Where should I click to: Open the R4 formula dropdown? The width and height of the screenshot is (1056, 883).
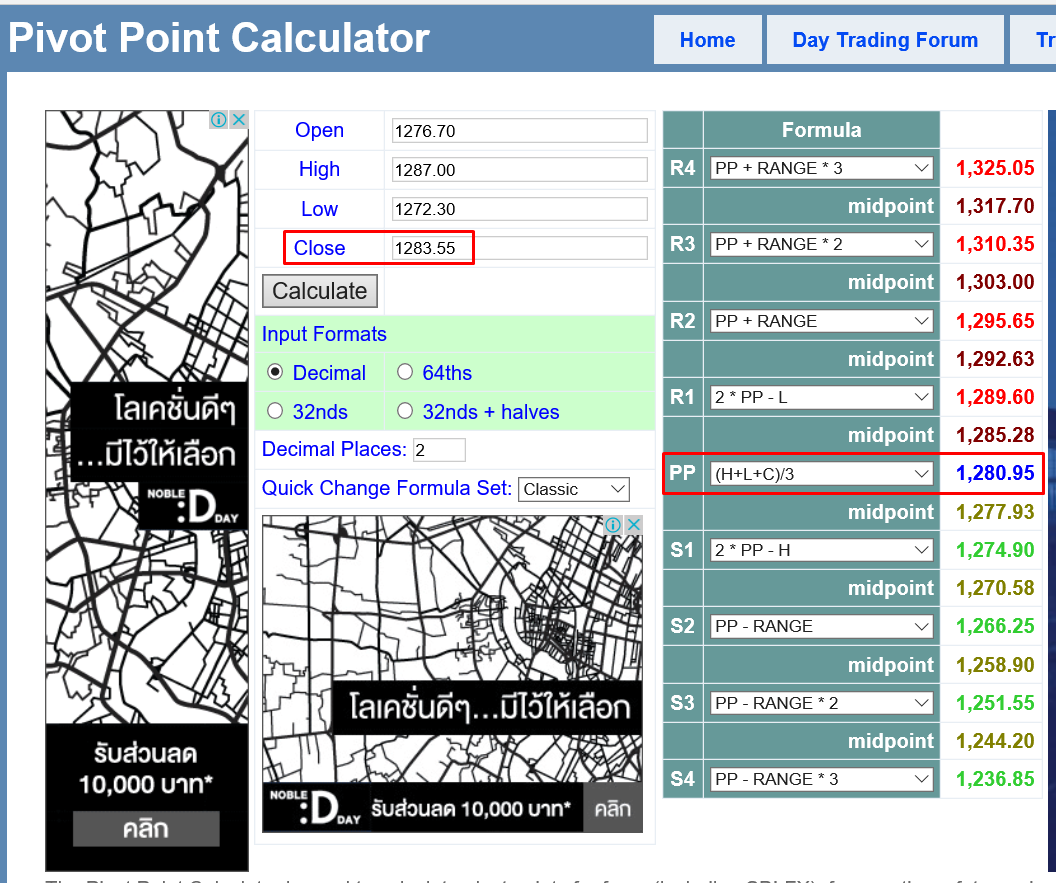[822, 168]
